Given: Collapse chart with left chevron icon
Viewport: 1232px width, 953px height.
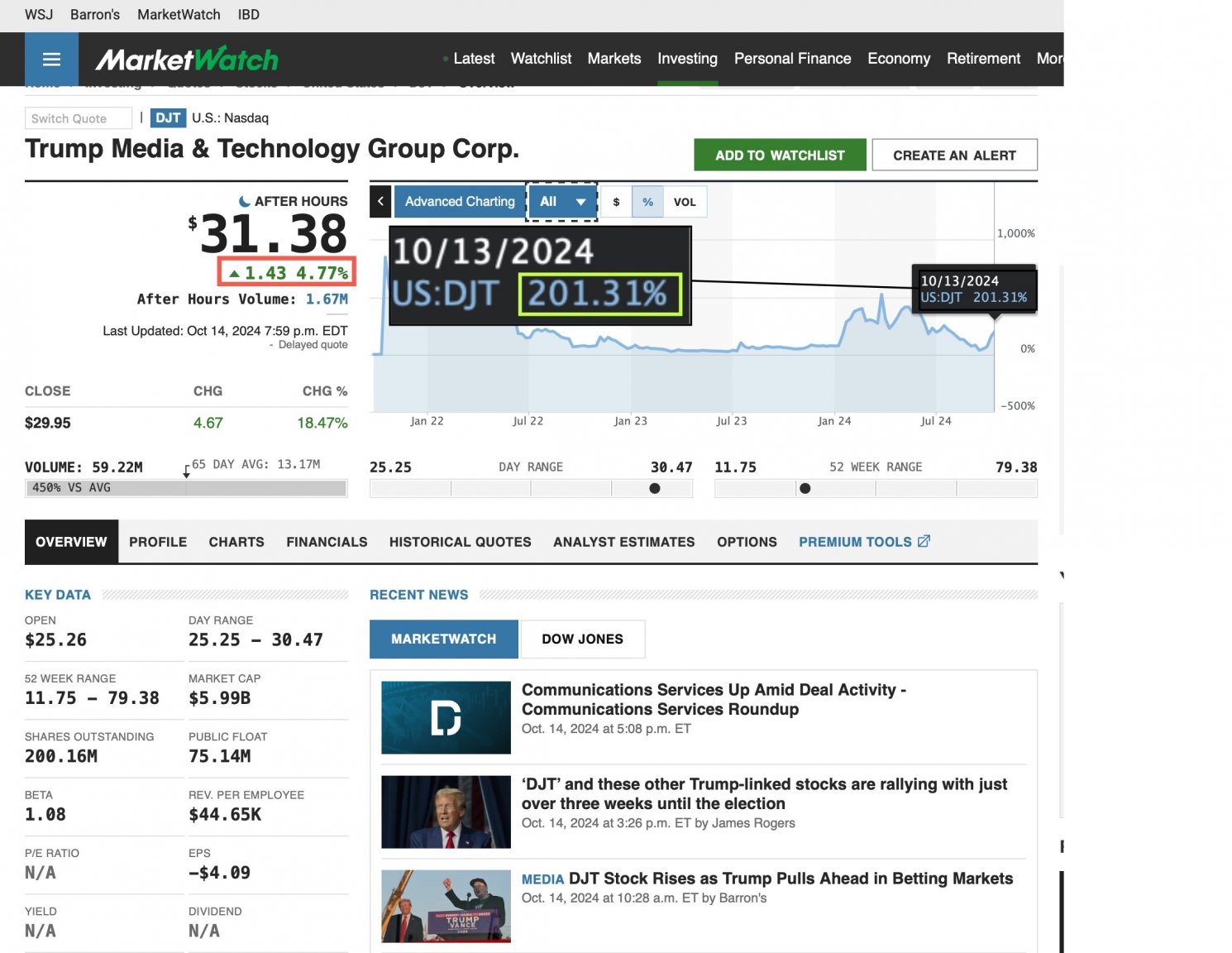Looking at the screenshot, I should point(380,201).
